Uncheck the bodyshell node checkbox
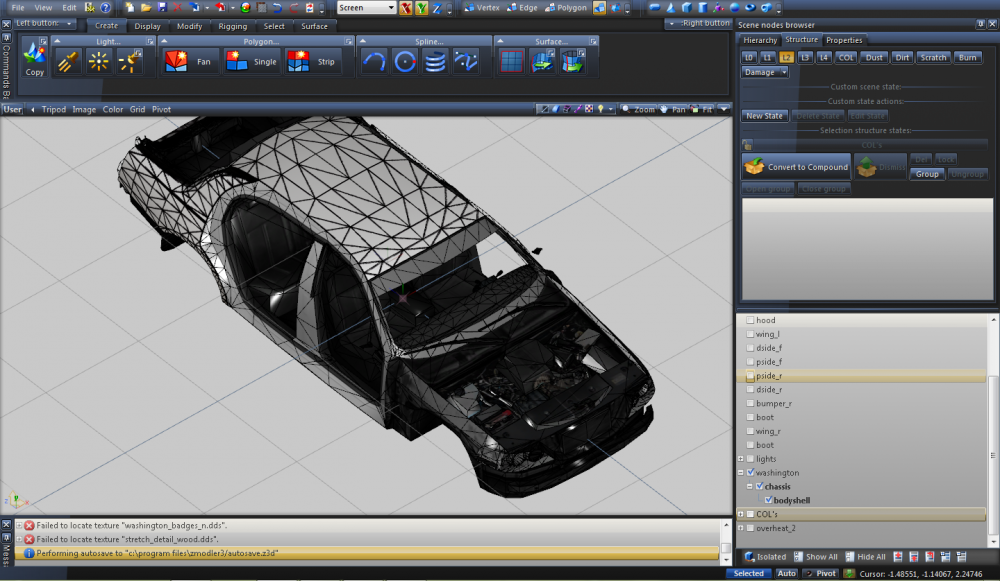The width and height of the screenshot is (1000, 581). pyautogui.click(x=768, y=500)
